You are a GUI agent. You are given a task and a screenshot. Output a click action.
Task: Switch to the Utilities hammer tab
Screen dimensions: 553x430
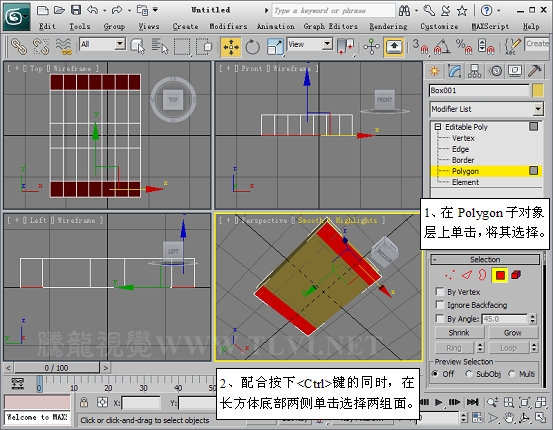click(535, 71)
